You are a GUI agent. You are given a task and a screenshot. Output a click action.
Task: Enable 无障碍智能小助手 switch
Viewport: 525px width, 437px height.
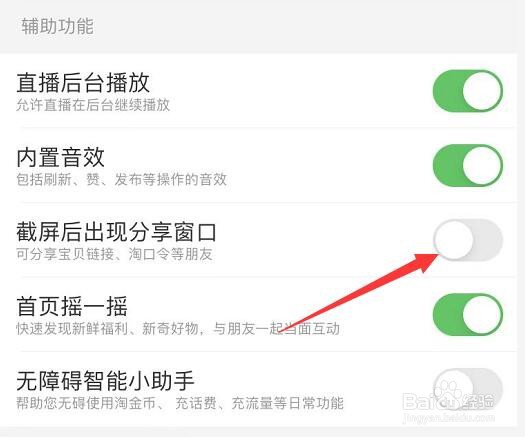coord(468,389)
